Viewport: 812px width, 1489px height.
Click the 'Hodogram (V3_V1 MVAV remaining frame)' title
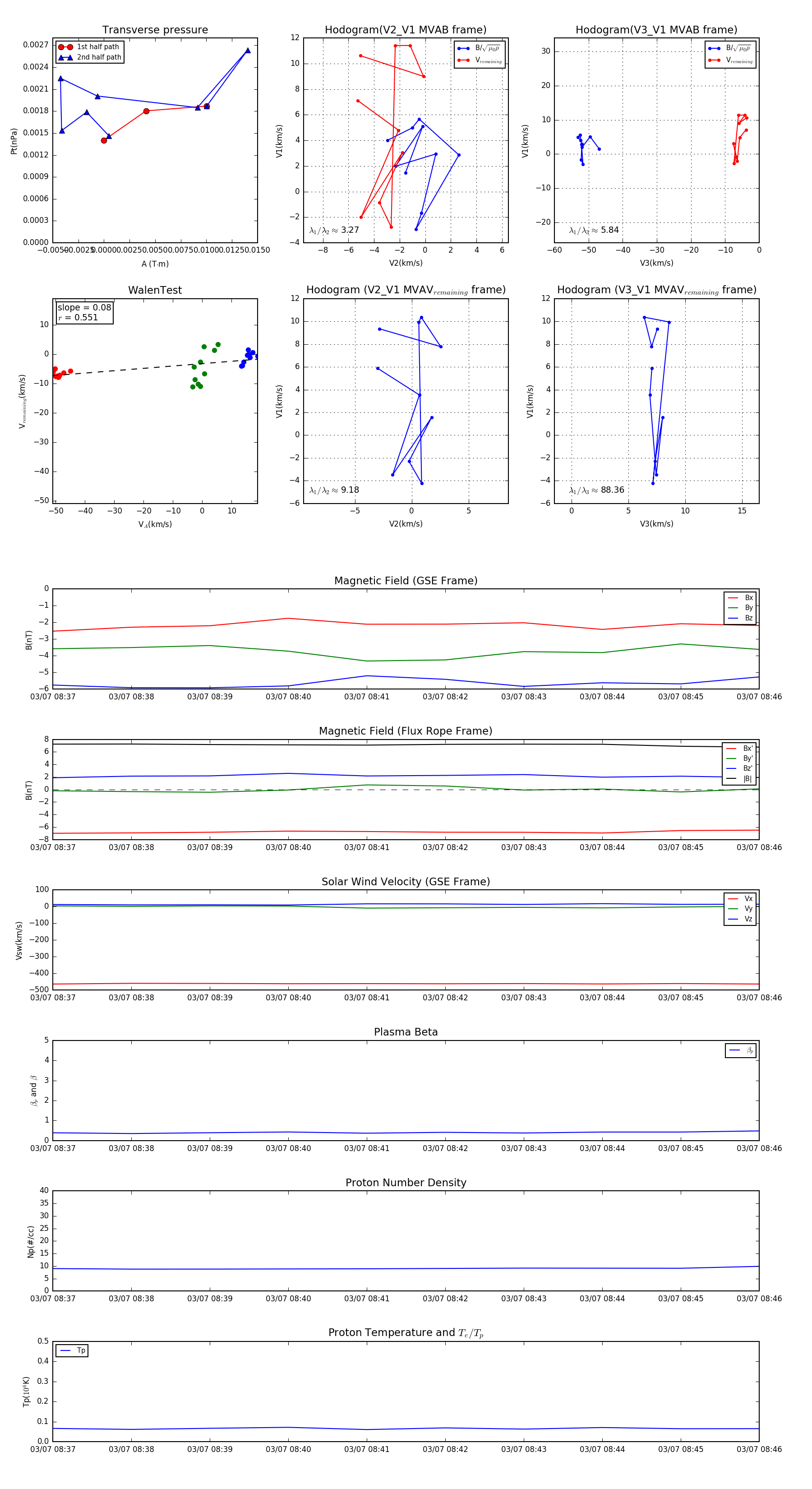[x=656, y=290]
